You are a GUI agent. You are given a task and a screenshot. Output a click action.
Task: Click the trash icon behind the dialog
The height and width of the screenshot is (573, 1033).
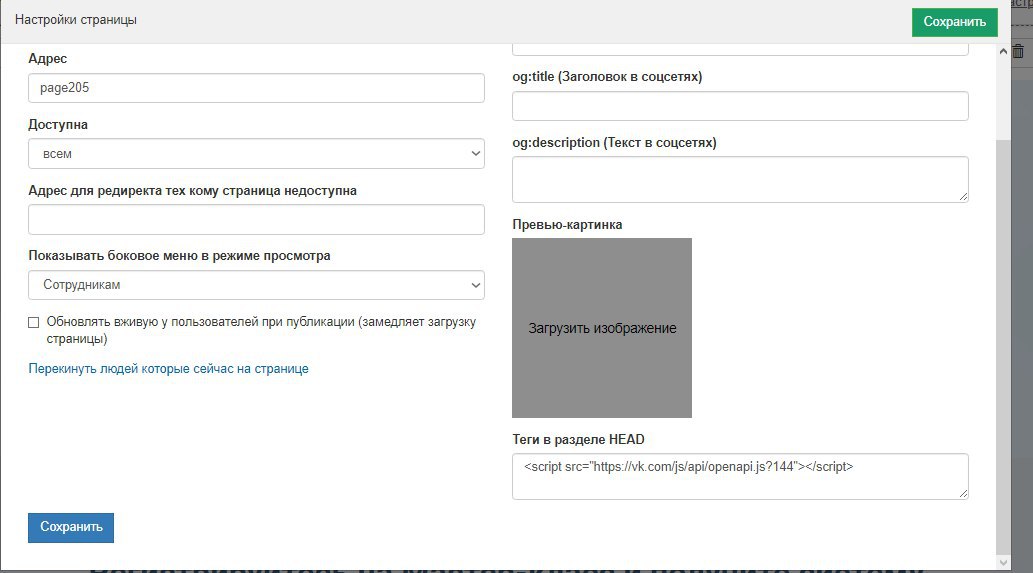coord(1019,51)
